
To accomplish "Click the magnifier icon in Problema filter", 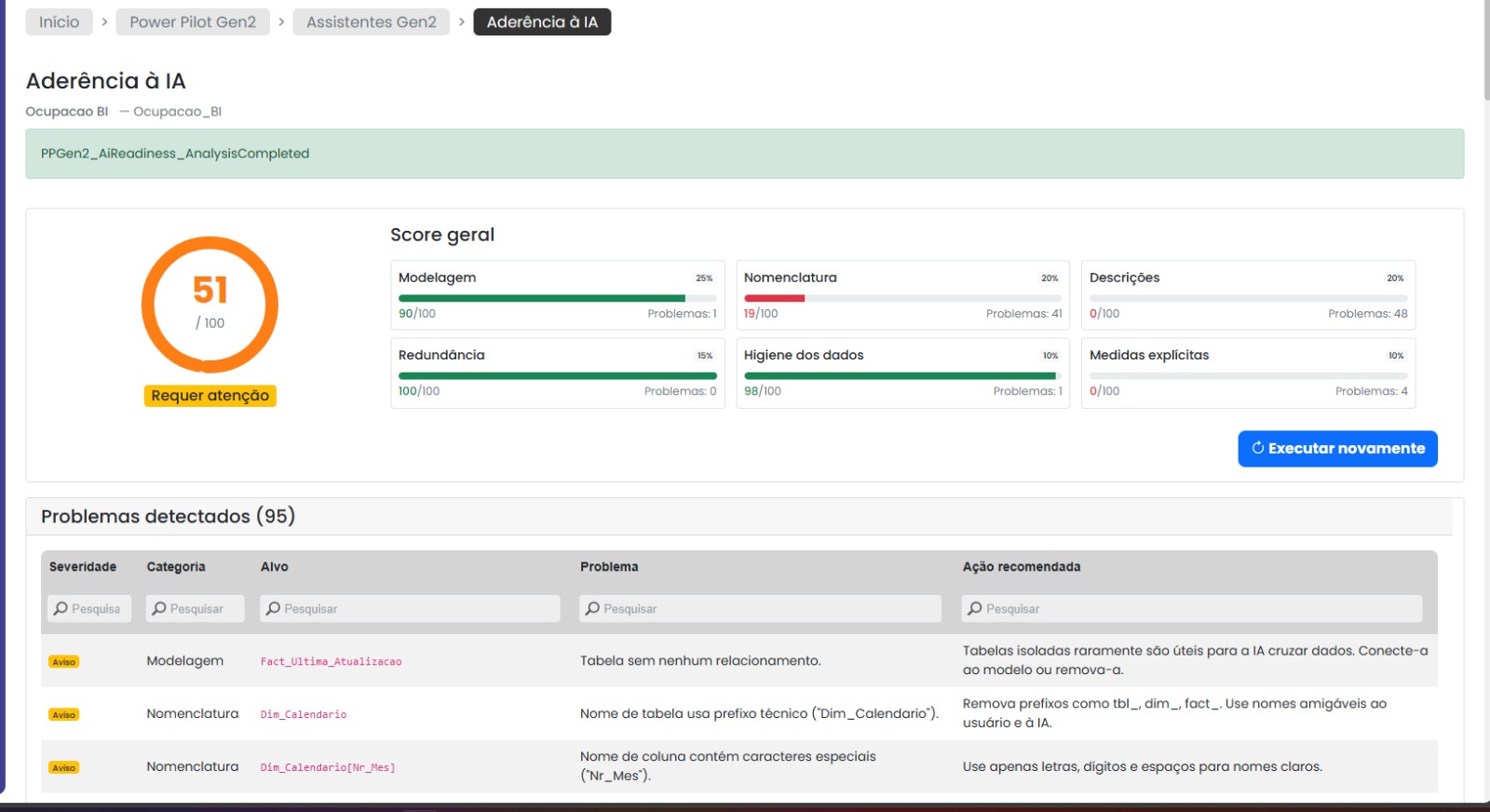I will (592, 609).
